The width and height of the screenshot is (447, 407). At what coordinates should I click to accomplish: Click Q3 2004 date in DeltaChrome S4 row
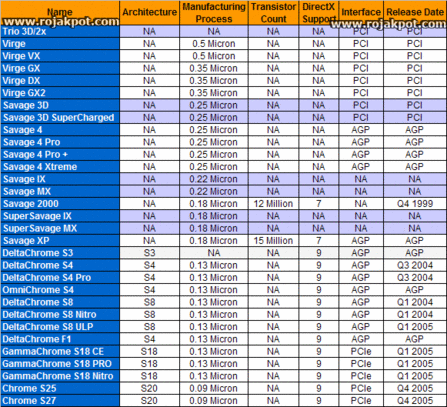coord(415,265)
